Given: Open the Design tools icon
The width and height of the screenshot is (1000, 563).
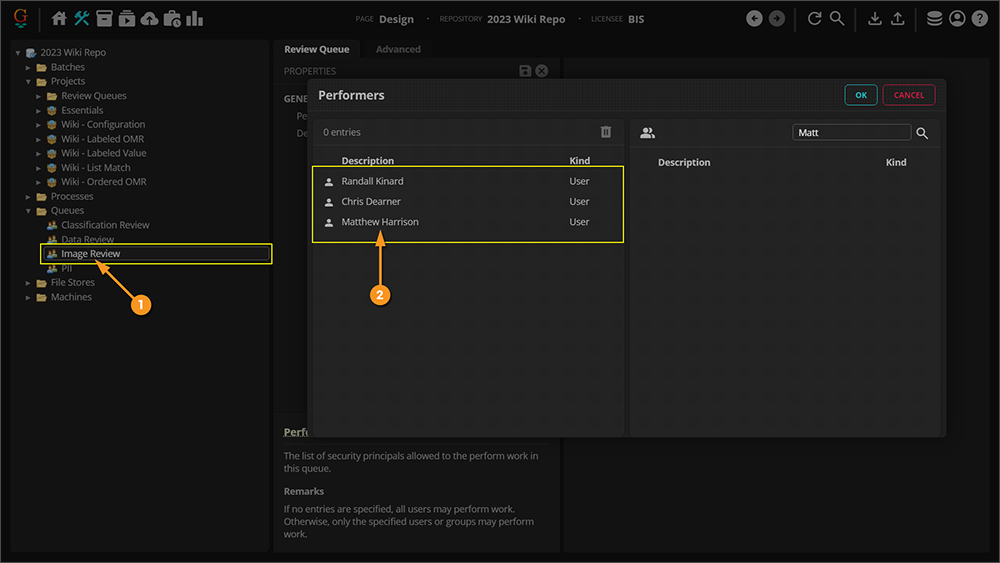Looking at the screenshot, I should pyautogui.click(x=82, y=19).
